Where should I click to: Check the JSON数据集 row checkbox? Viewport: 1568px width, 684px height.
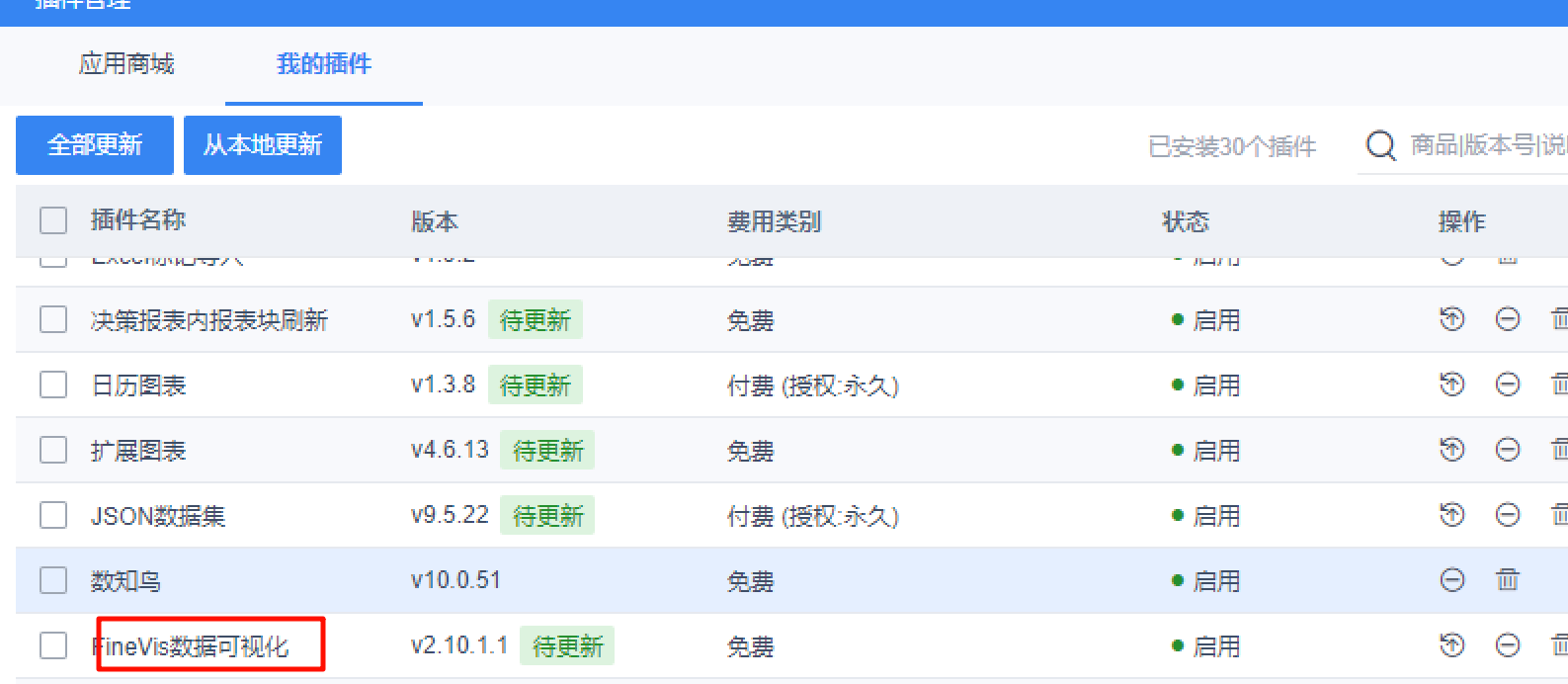pos(53,515)
